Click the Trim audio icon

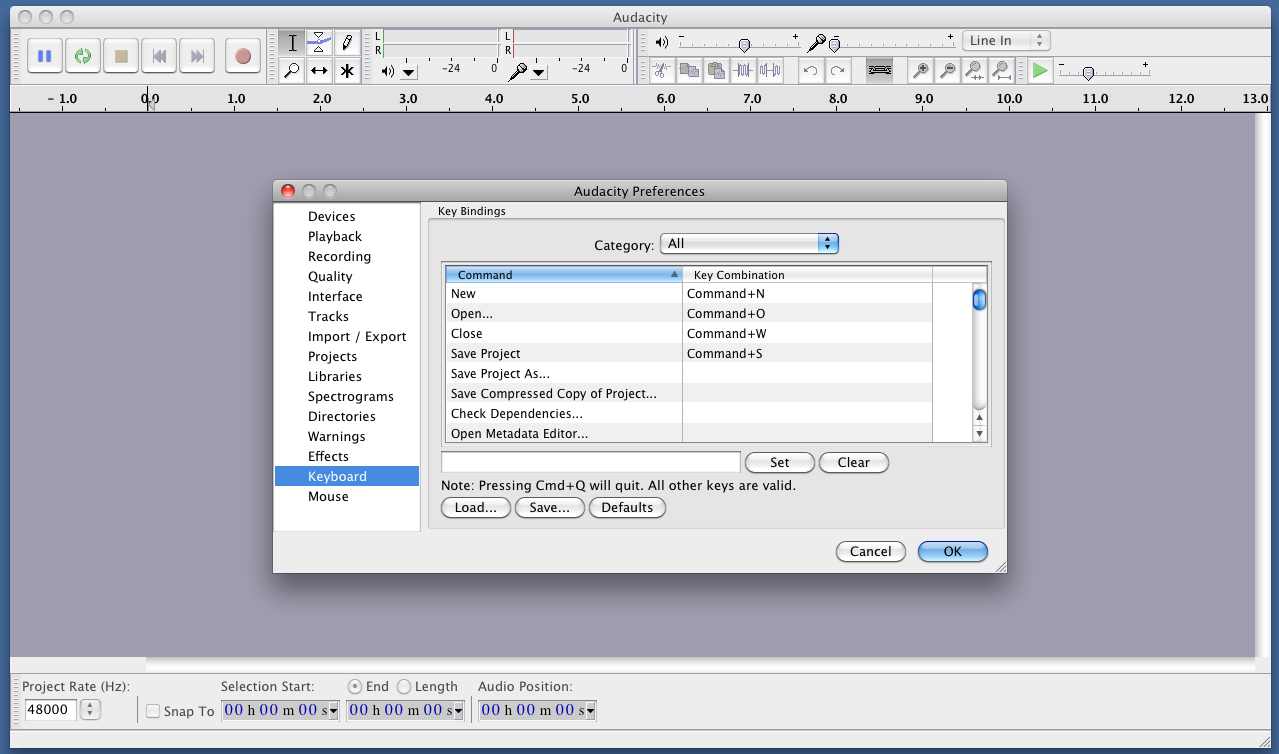click(743, 71)
